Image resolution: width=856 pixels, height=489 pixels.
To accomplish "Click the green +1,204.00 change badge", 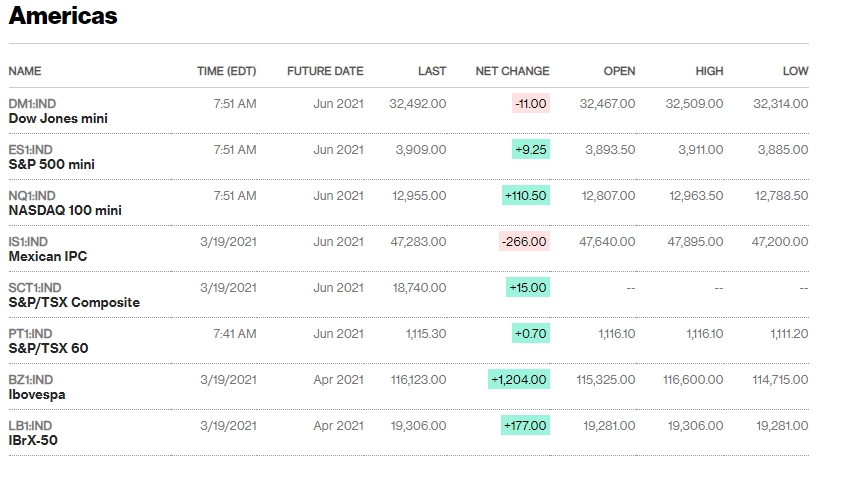I will pyautogui.click(x=519, y=379).
